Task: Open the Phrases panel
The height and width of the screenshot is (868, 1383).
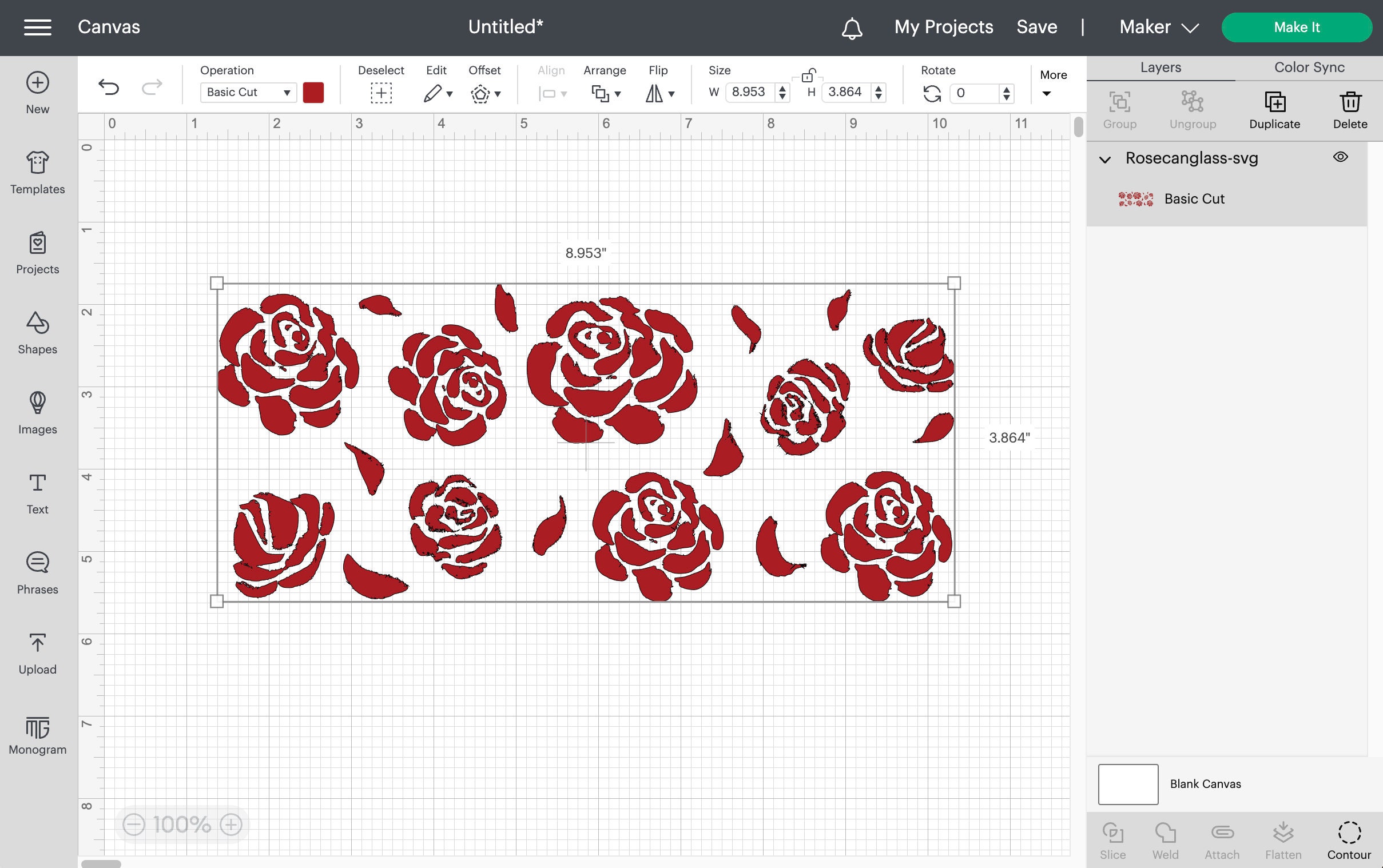Action: pos(37,574)
